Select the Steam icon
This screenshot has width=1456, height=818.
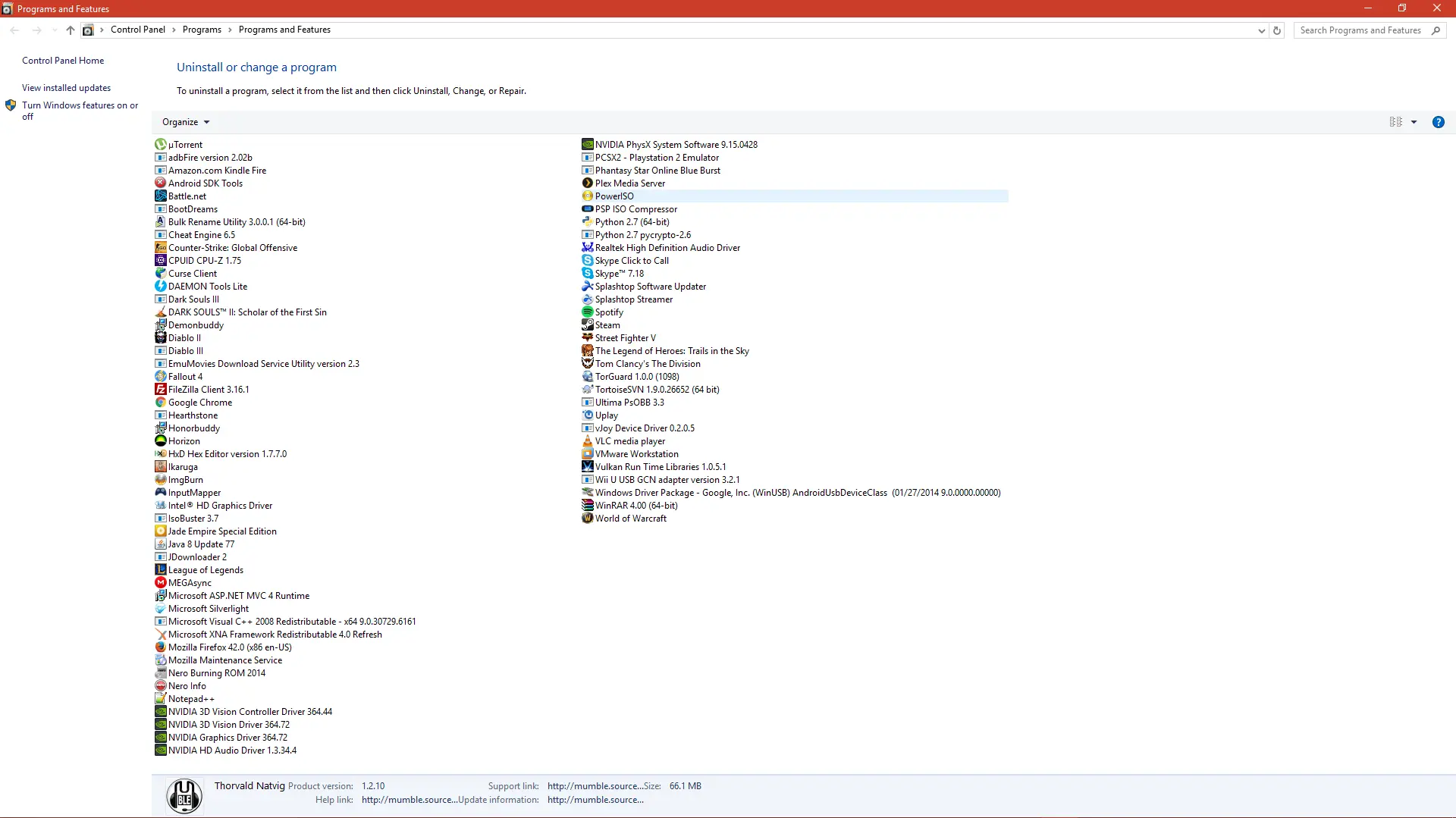point(588,324)
